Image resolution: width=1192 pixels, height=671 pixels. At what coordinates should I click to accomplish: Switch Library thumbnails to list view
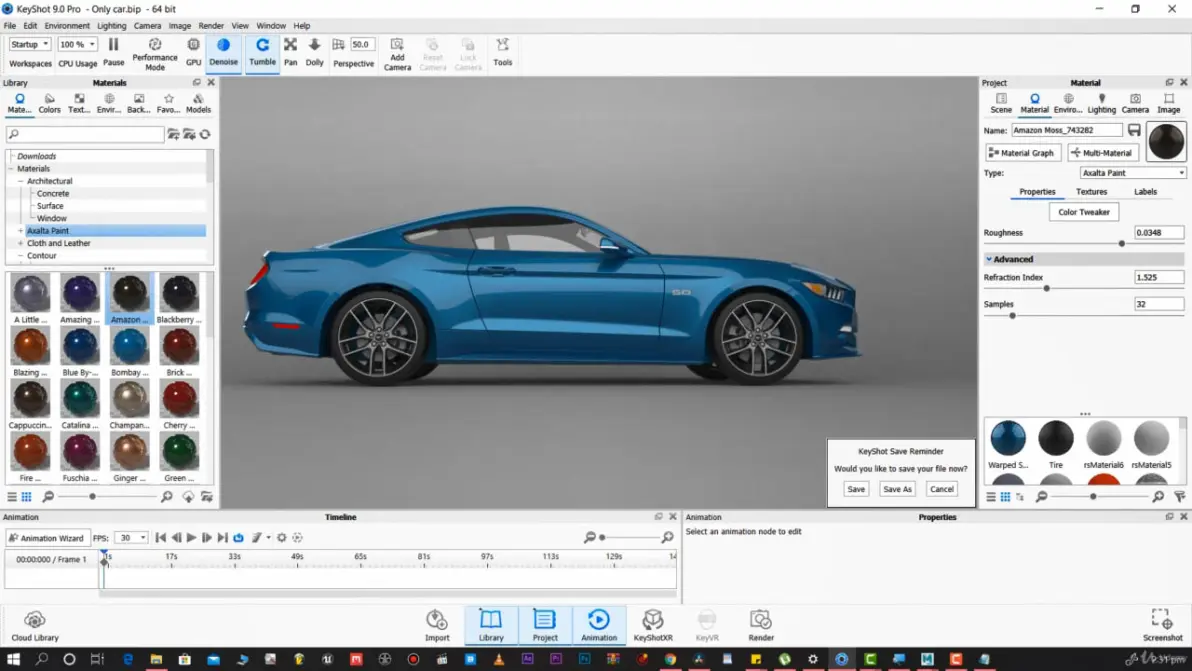click(12, 497)
